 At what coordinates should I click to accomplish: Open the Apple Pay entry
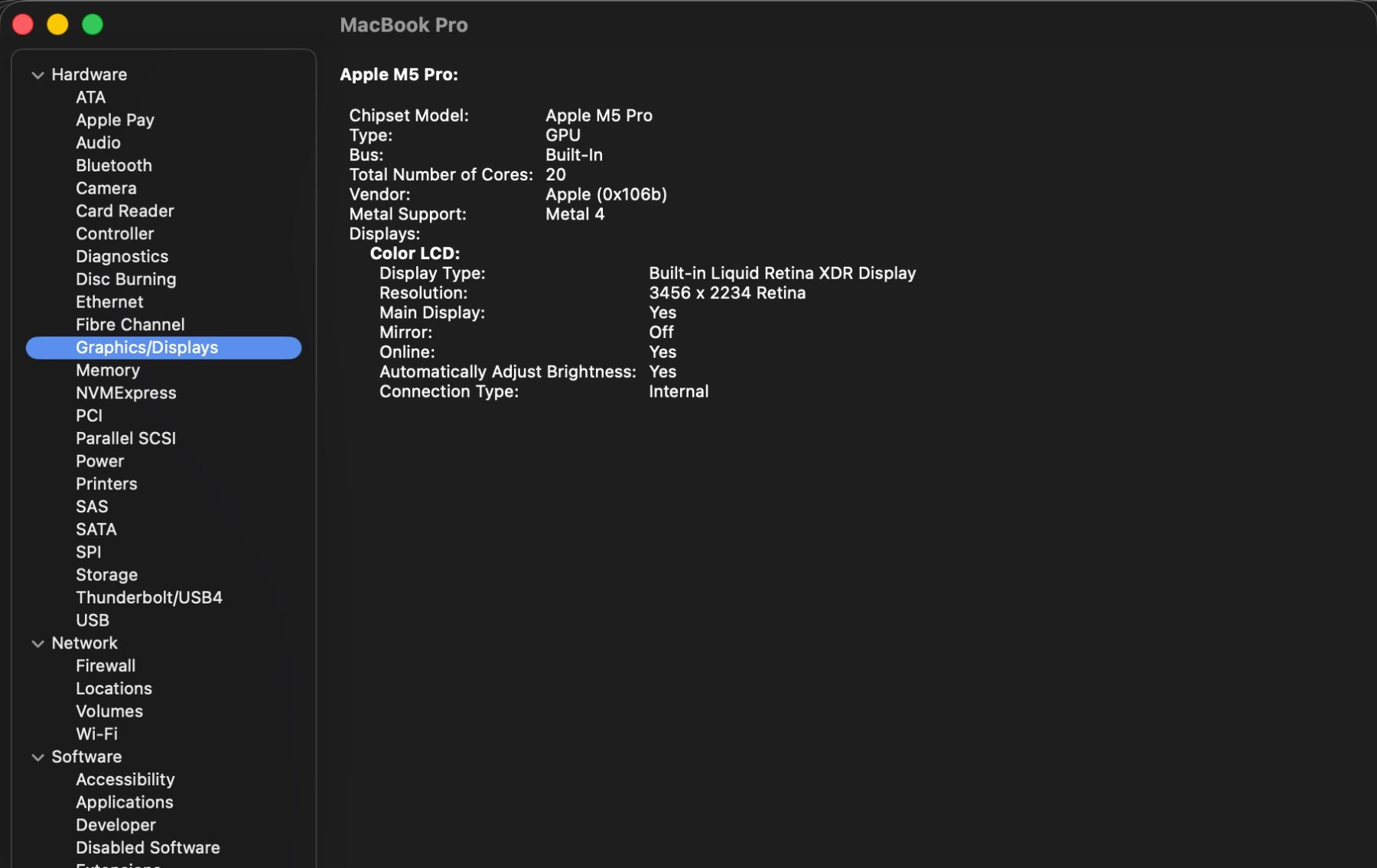115,120
